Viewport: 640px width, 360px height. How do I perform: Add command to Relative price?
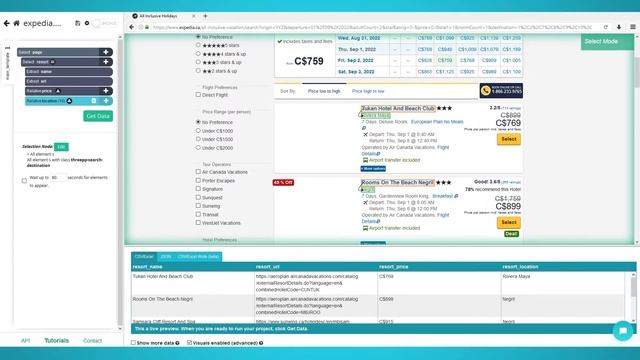point(106,91)
